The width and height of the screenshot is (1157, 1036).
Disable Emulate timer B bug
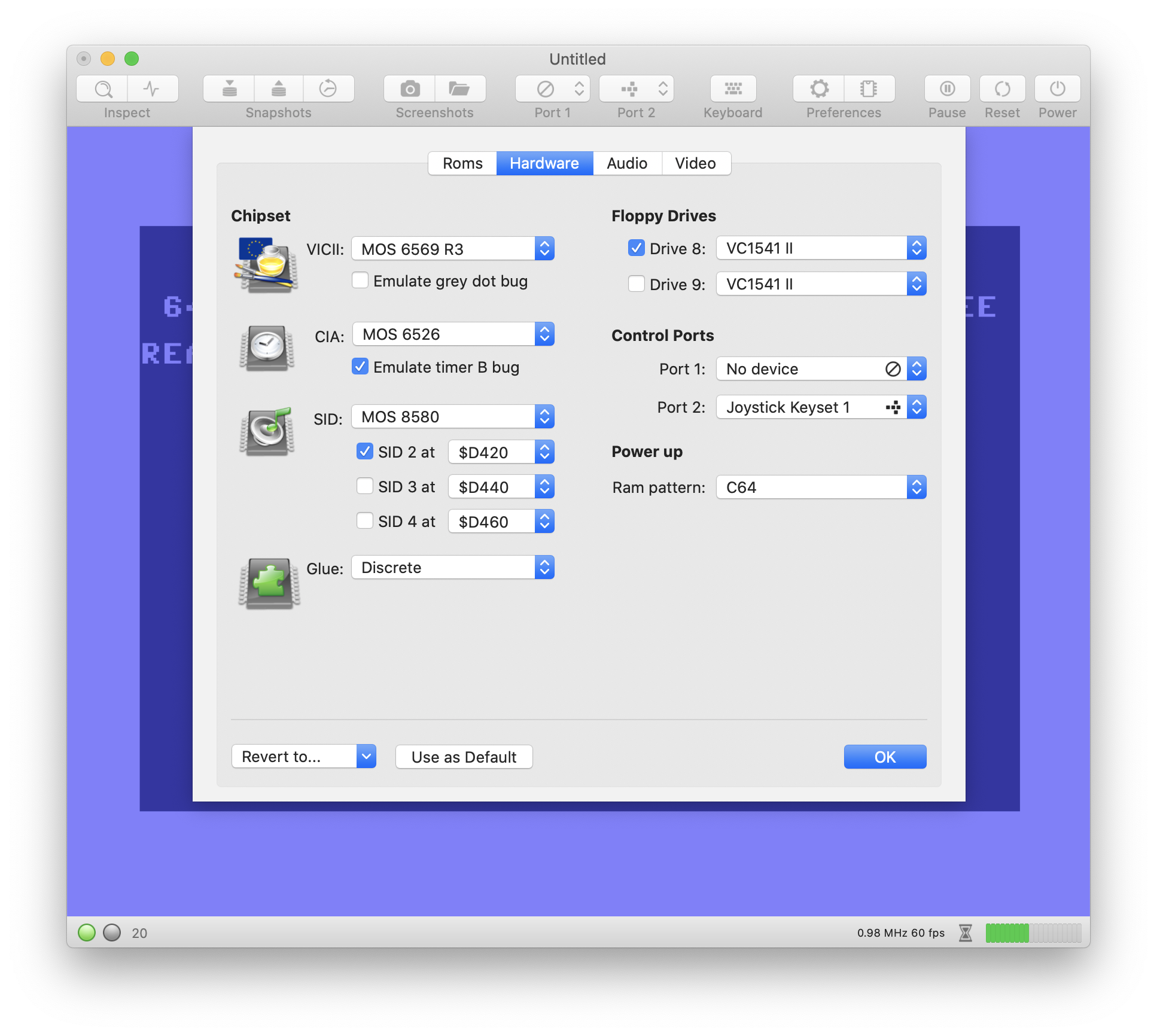[x=360, y=367]
